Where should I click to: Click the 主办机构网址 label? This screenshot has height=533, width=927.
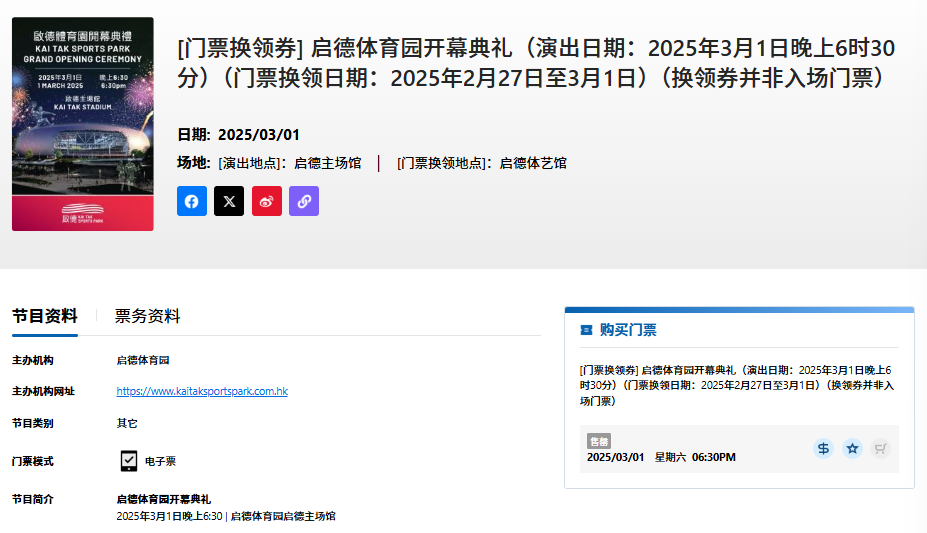pyautogui.click(x=43, y=391)
